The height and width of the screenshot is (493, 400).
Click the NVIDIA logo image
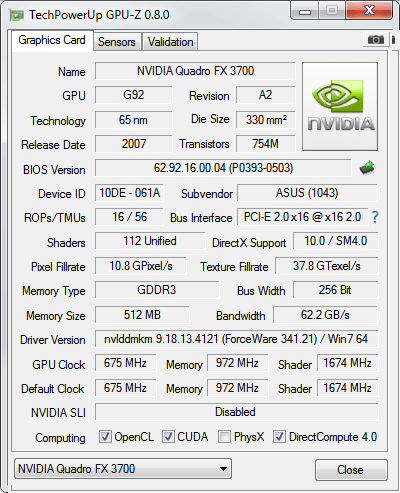340,106
